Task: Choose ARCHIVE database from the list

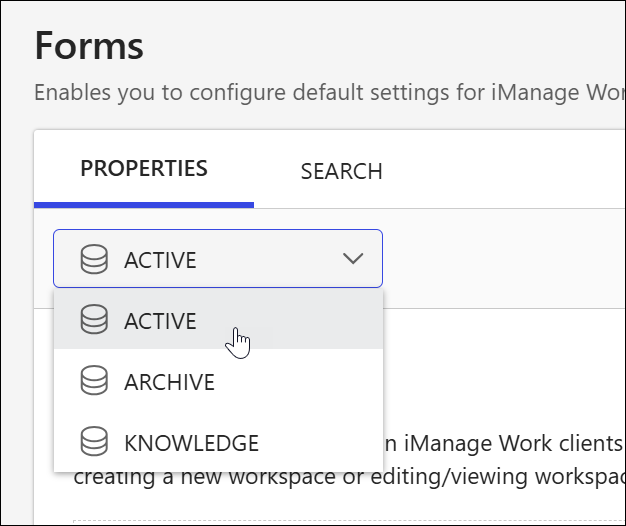Action: pos(218,381)
